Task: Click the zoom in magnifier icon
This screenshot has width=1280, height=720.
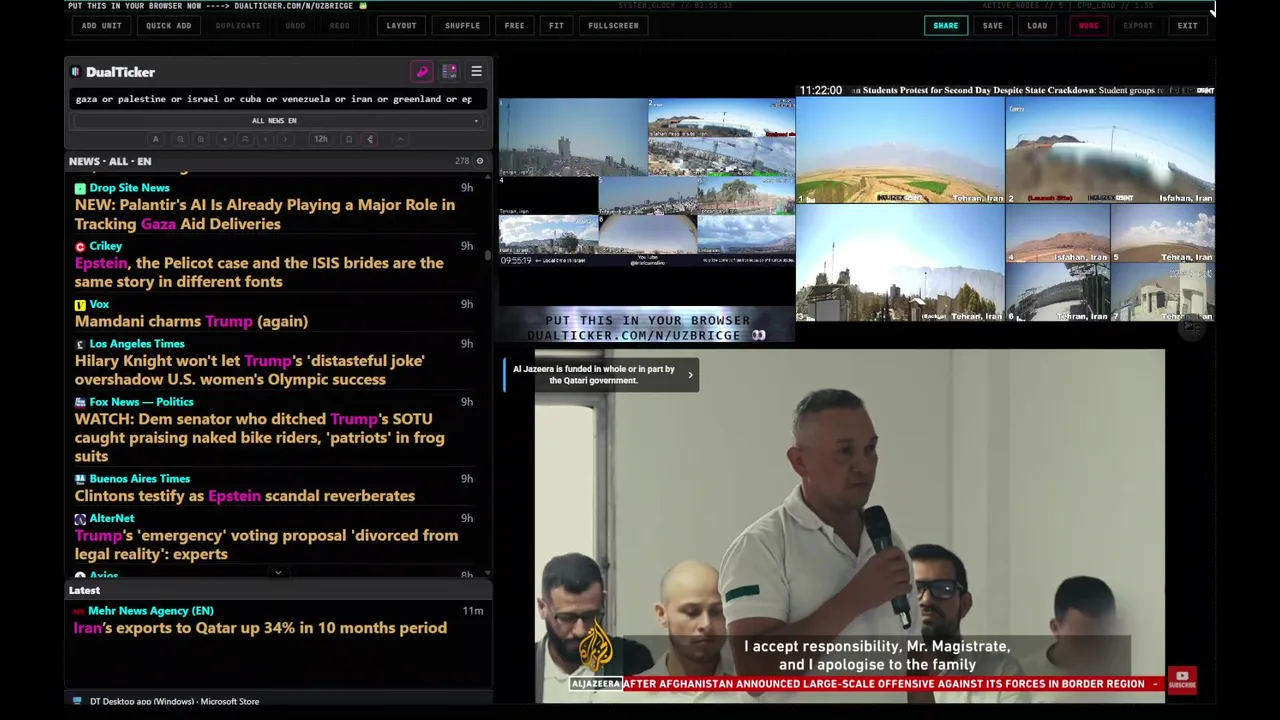Action: 201,139
